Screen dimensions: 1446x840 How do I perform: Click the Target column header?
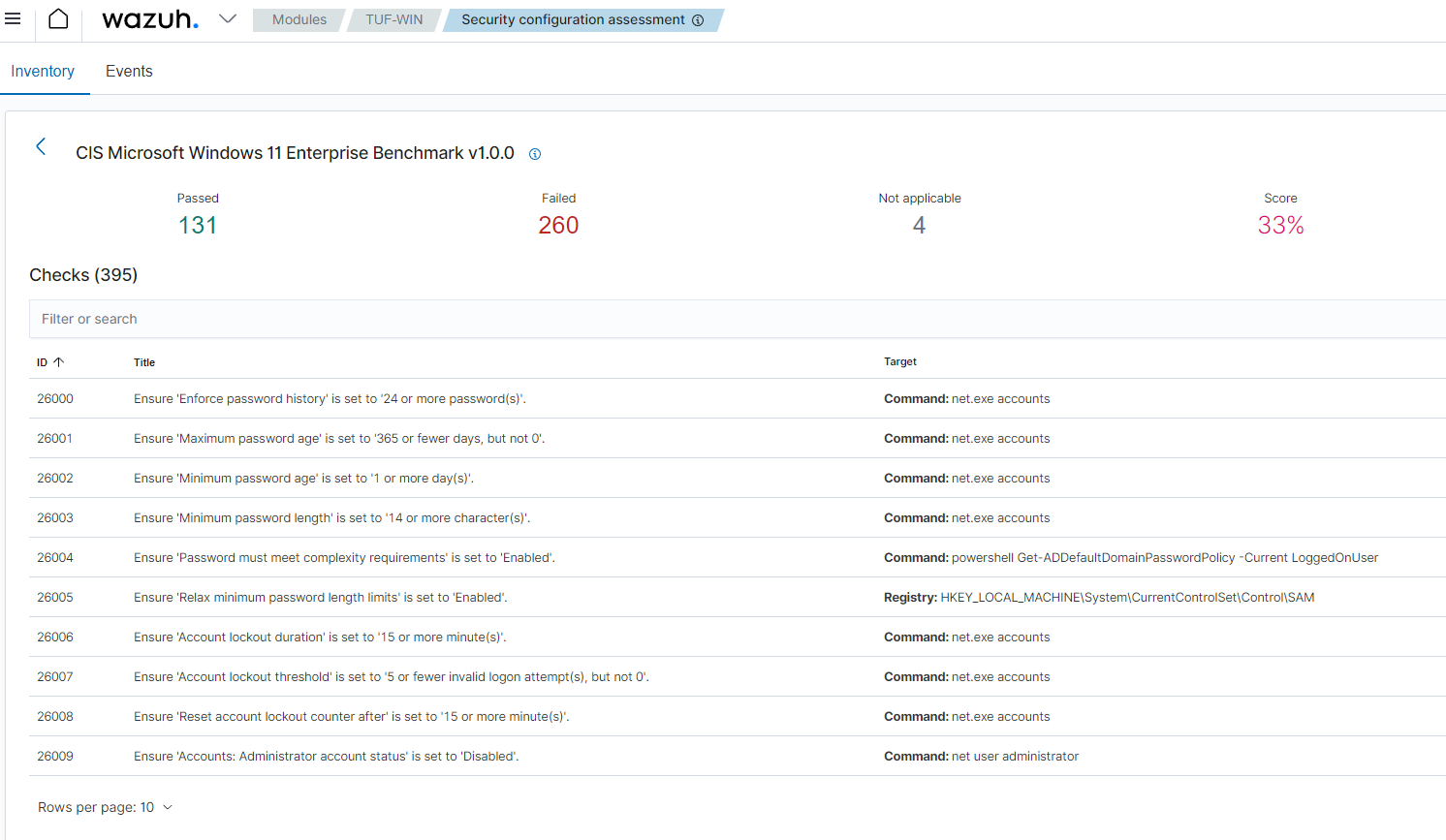(899, 362)
